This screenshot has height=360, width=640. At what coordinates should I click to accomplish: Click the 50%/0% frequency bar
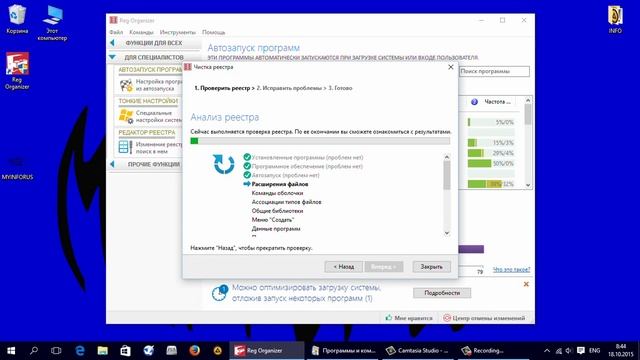point(491,163)
